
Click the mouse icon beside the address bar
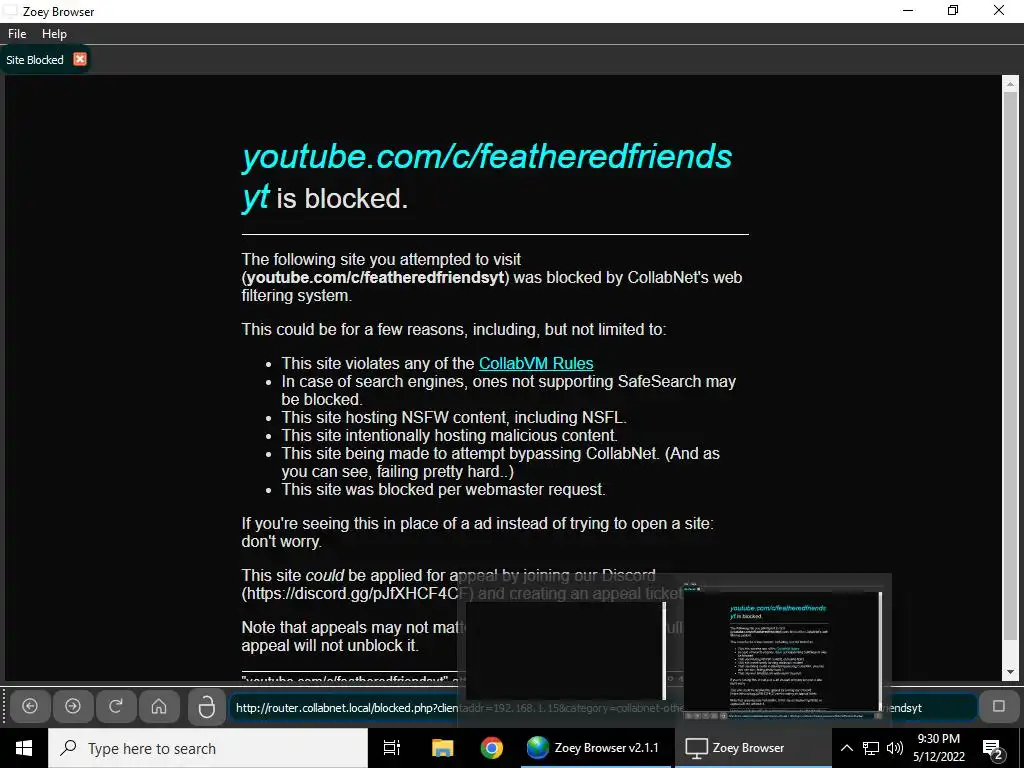[206, 707]
